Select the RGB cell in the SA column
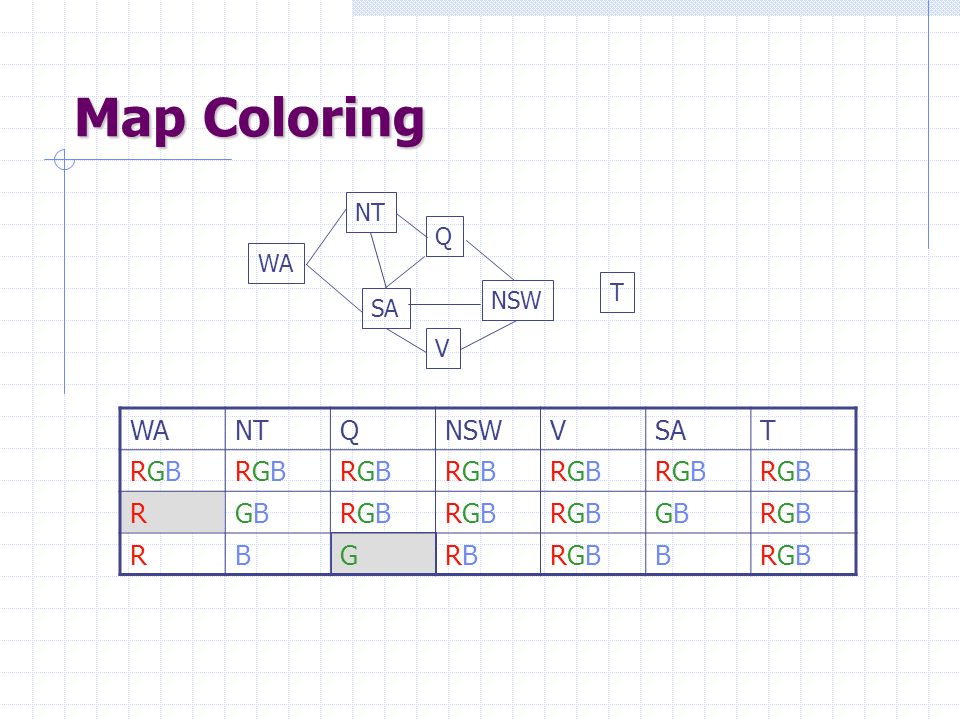 (699, 471)
